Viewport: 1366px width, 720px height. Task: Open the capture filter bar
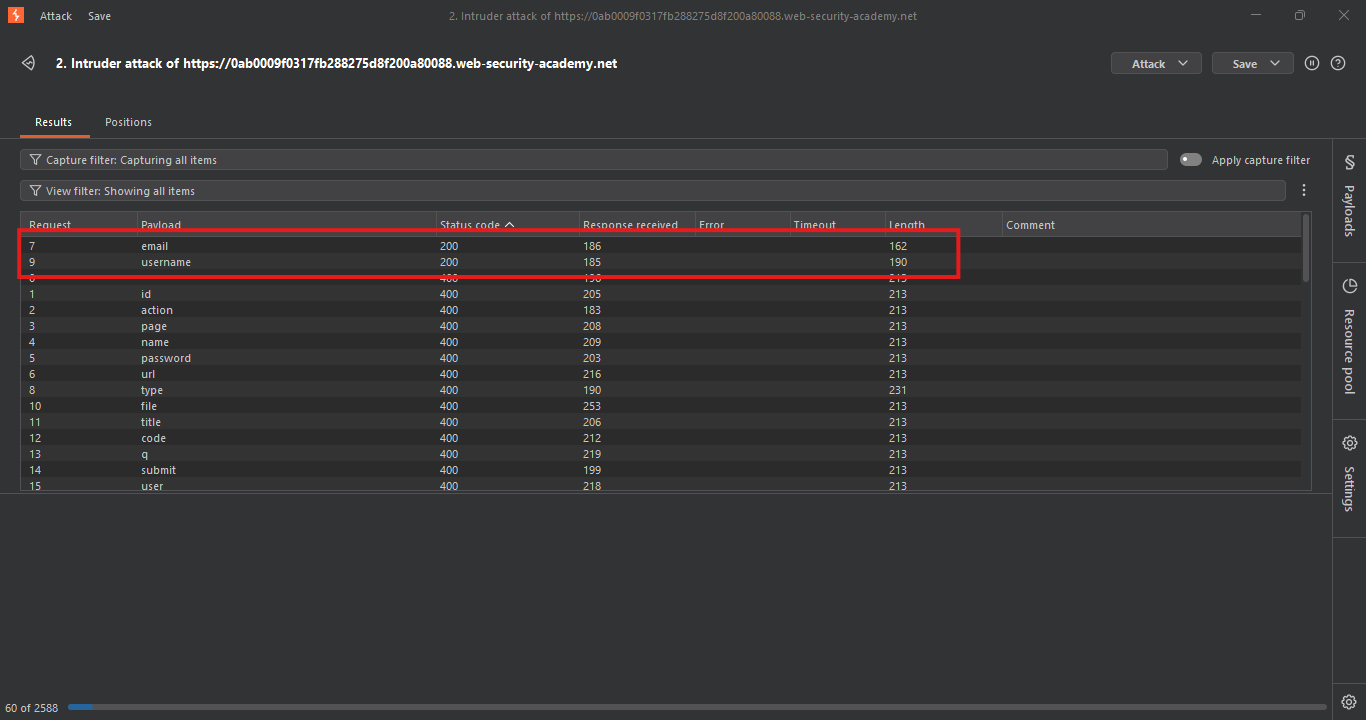[594, 160]
